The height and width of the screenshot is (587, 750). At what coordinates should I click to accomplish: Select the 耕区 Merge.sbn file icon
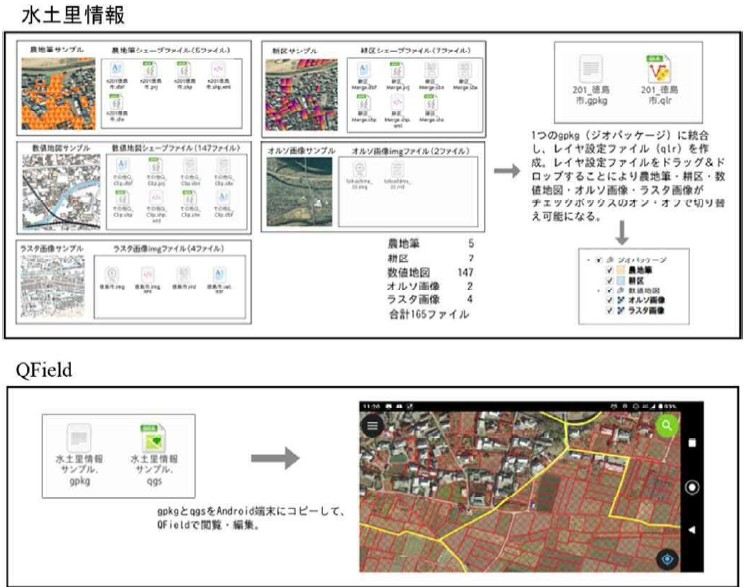coord(431,70)
